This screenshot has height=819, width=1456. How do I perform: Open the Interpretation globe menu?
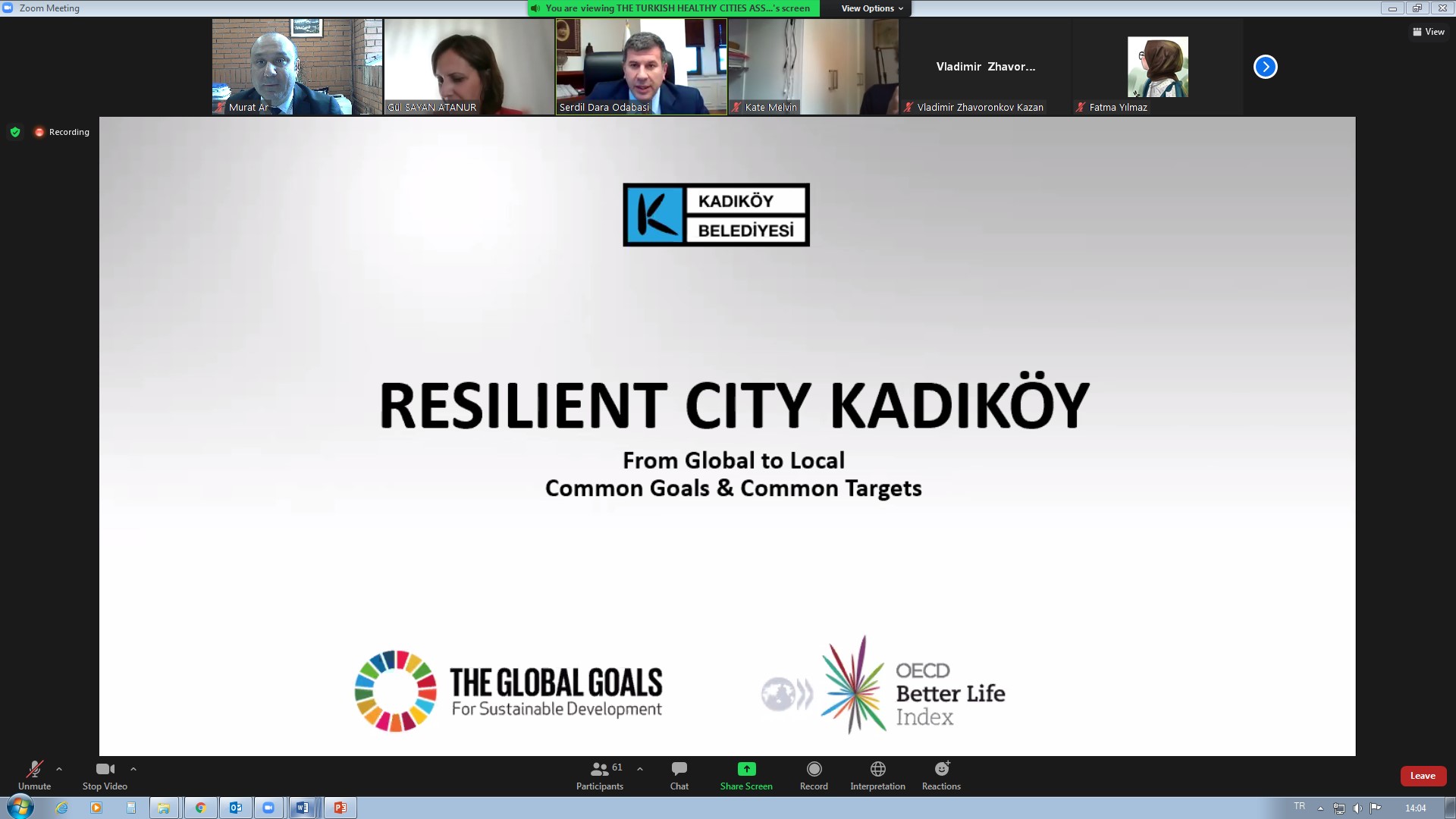pyautogui.click(x=877, y=775)
